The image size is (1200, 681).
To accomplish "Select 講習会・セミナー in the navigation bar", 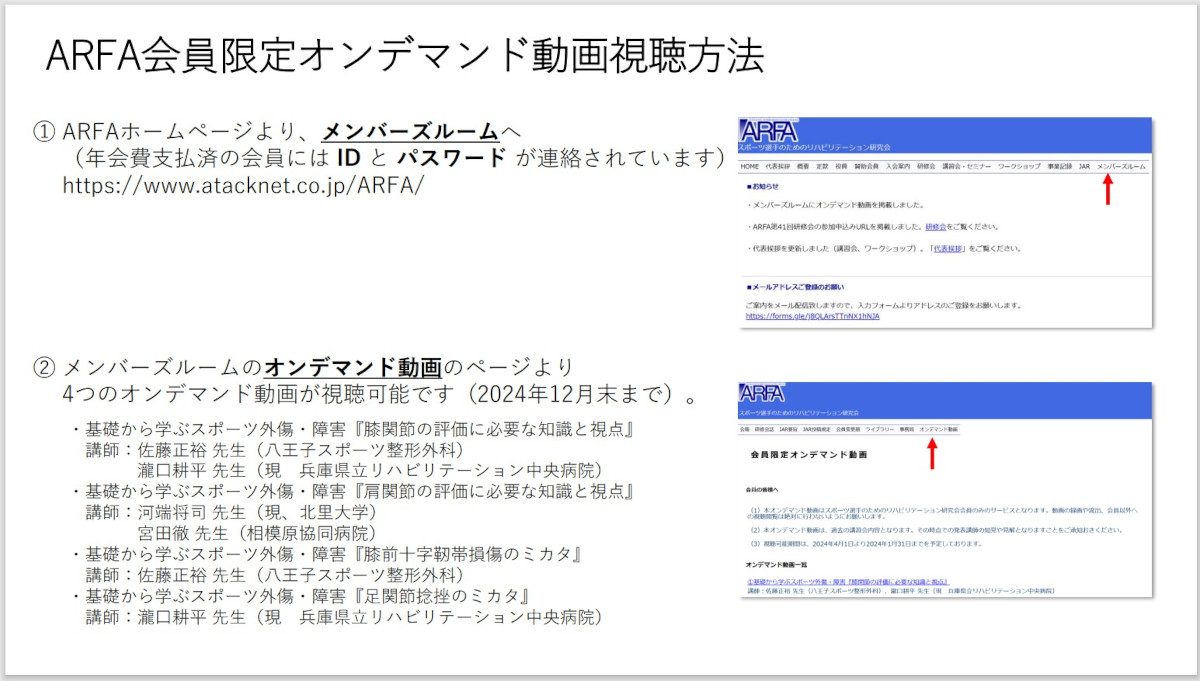I will [x=966, y=166].
